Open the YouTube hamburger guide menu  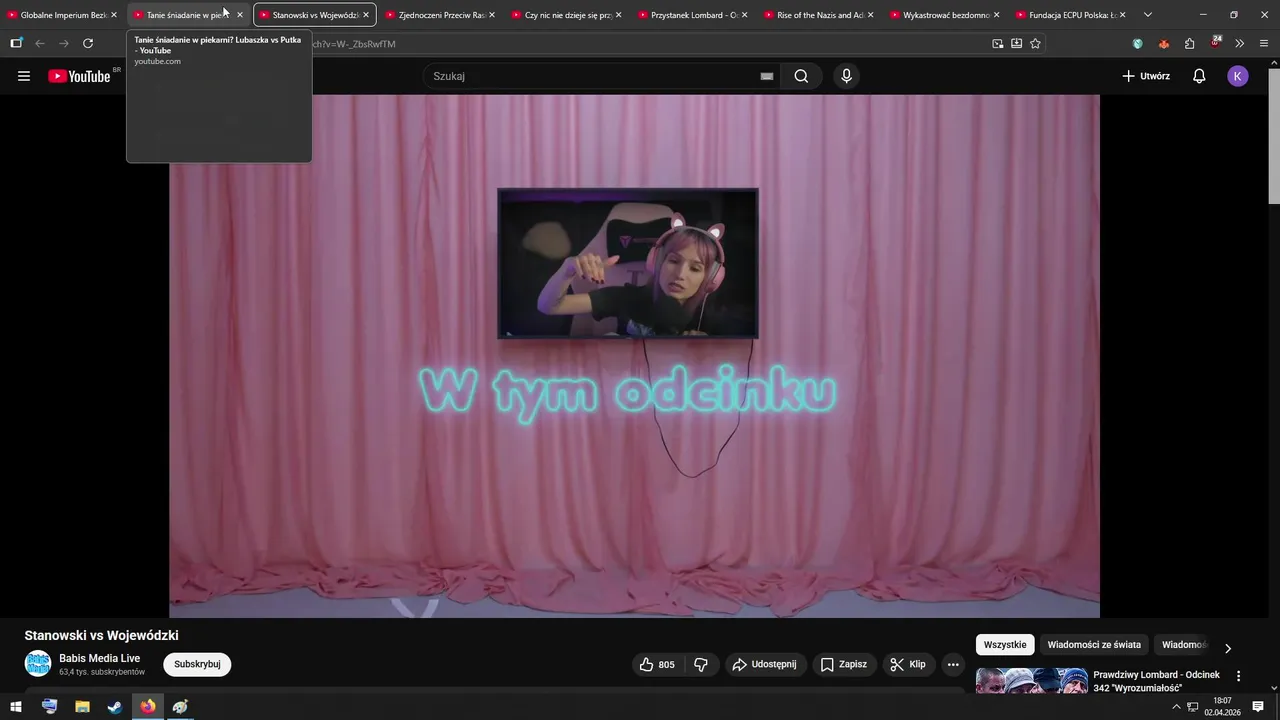tap(24, 76)
